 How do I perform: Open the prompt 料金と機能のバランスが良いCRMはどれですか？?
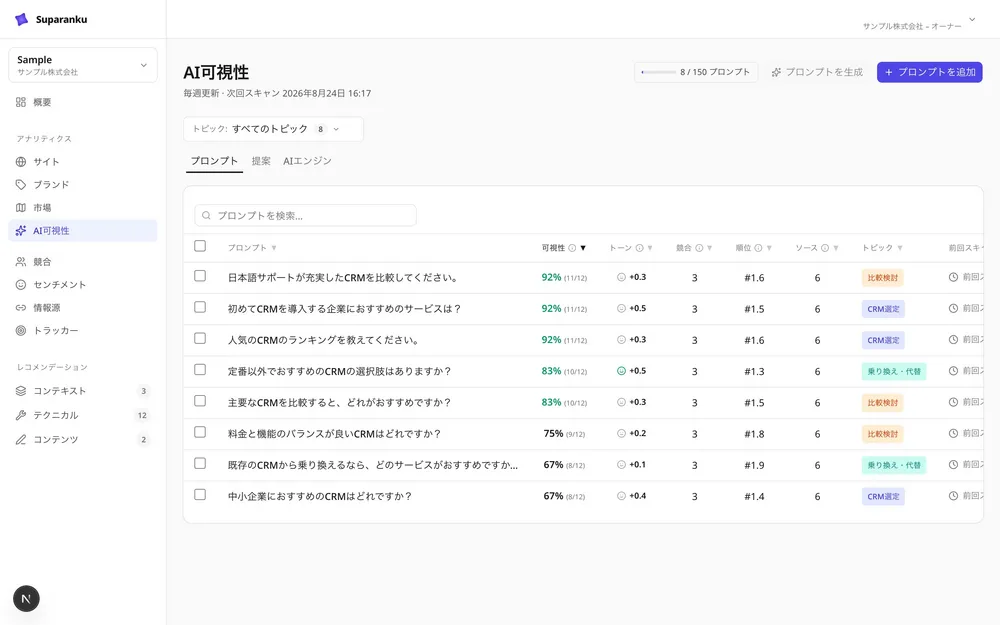pos(335,434)
